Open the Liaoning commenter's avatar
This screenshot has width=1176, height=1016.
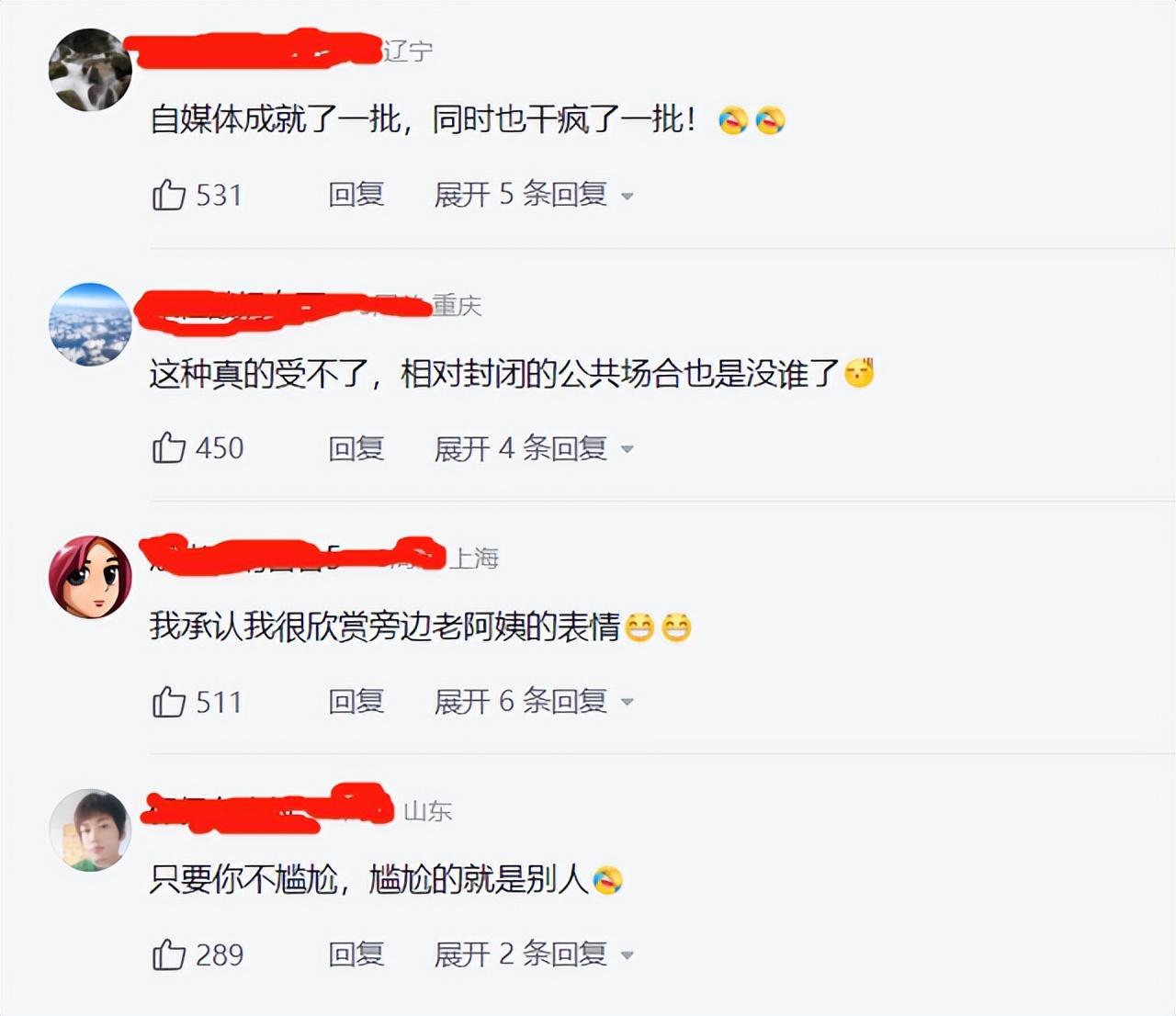(x=90, y=70)
